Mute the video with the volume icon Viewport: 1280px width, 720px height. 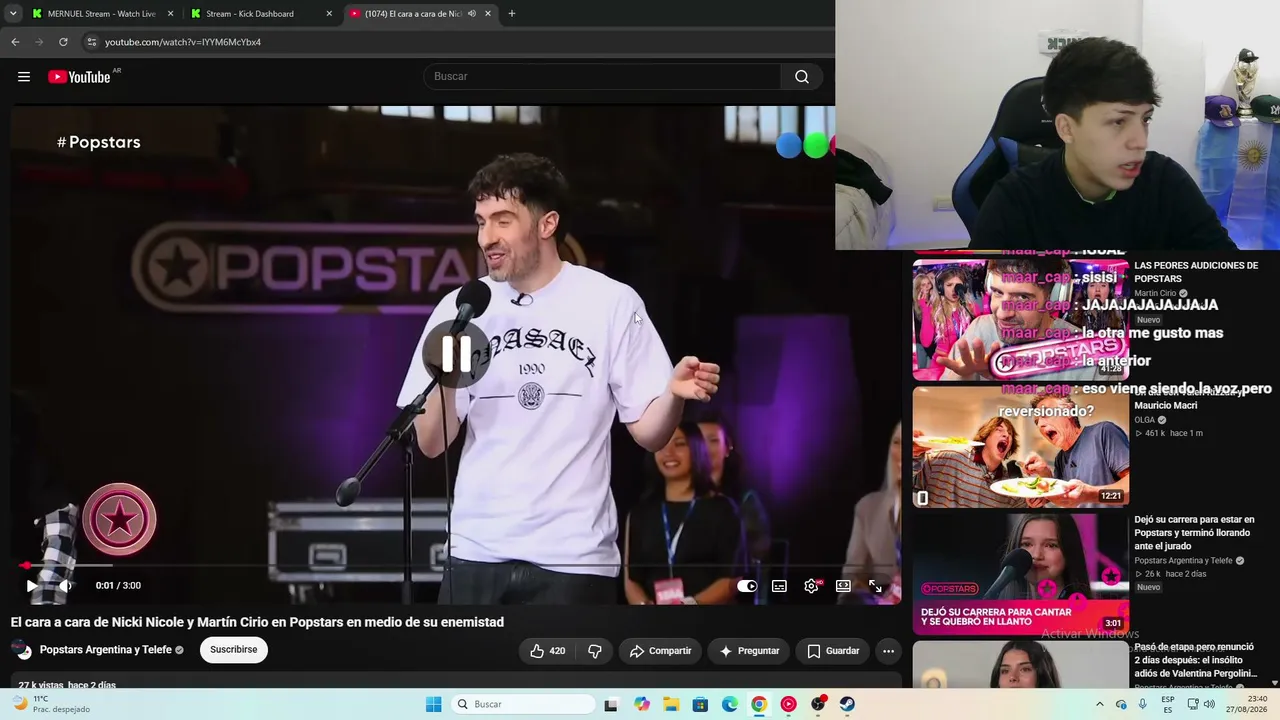coord(65,586)
